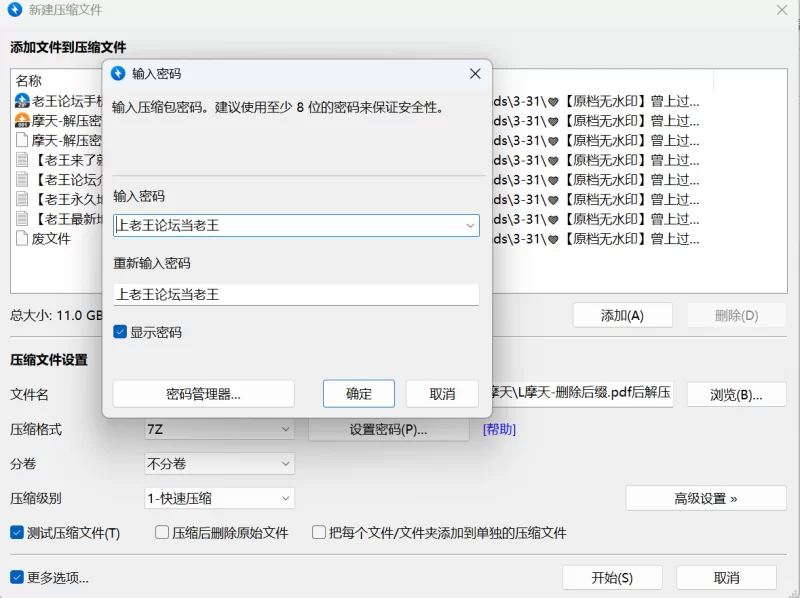Open the 分卷 不分卷 dropdown
Viewport: 800px width, 598px height.
(x=219, y=464)
